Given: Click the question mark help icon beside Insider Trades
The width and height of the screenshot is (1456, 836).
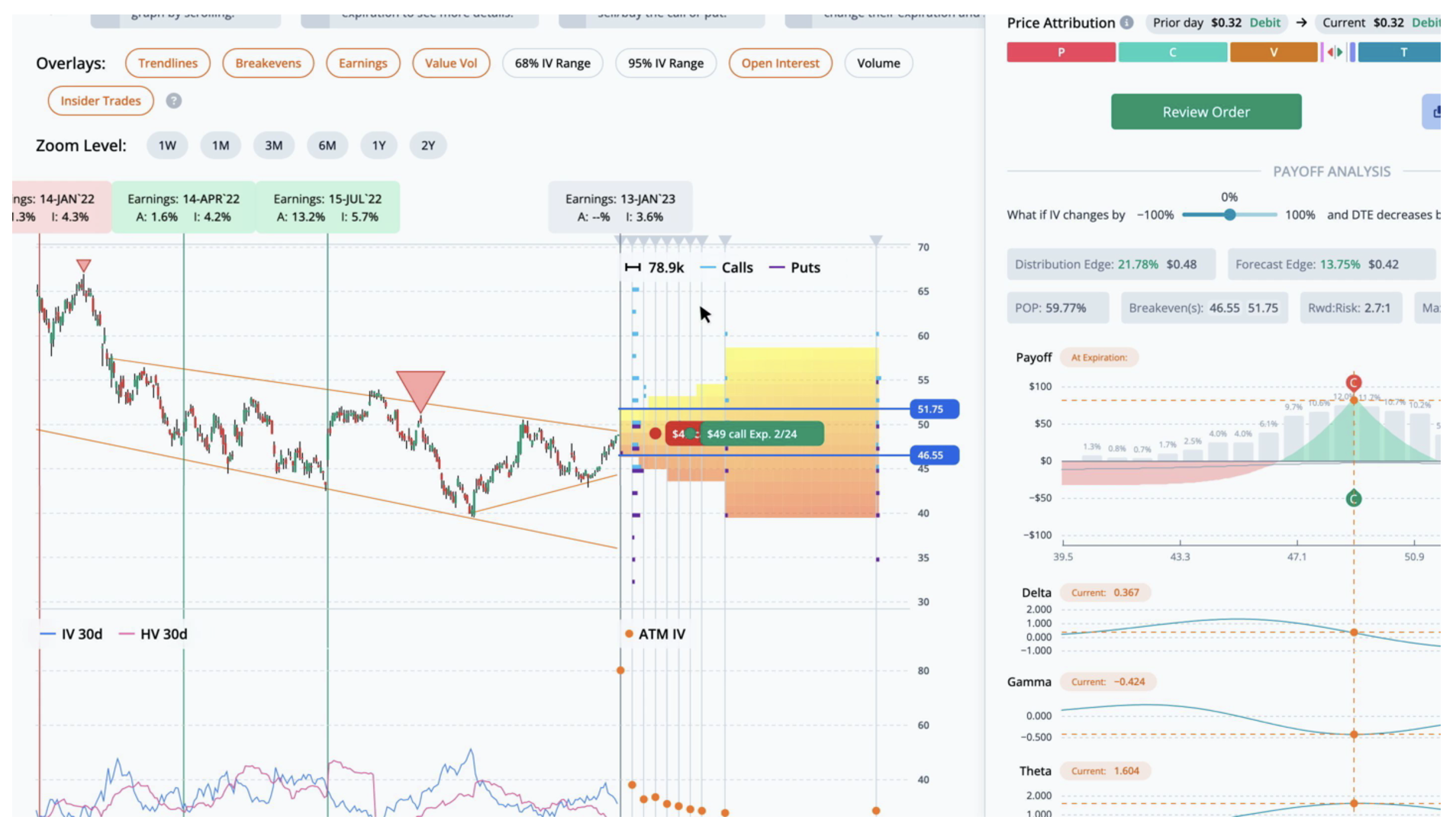Looking at the screenshot, I should [174, 101].
